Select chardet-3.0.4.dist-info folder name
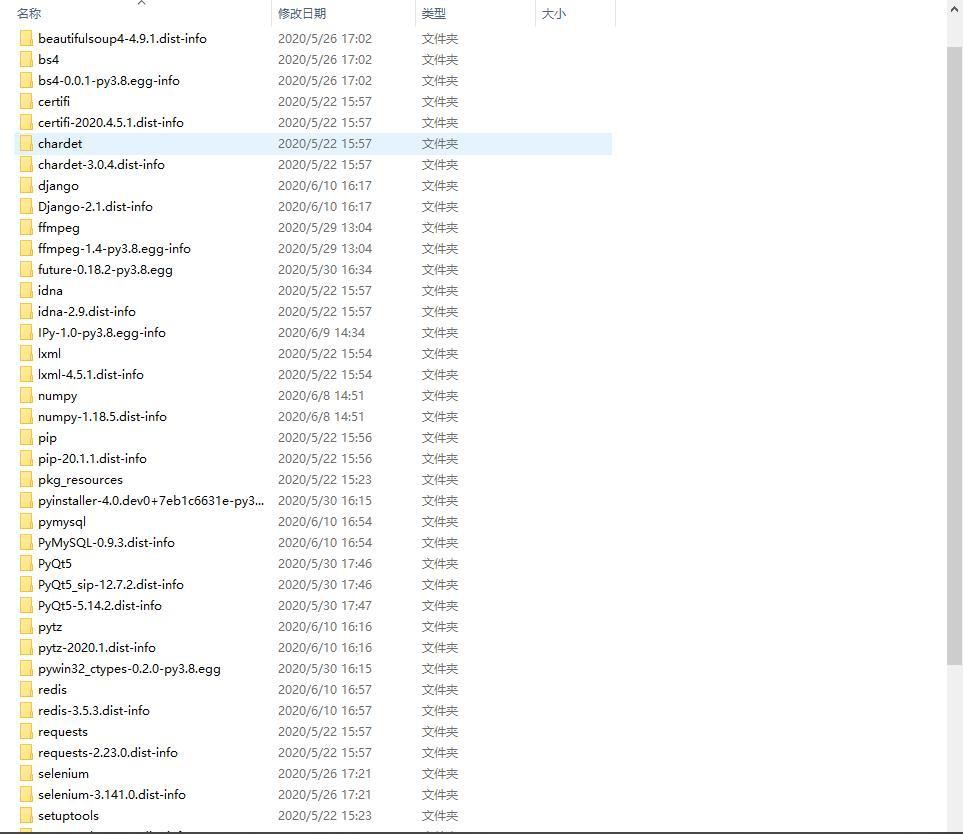This screenshot has width=963, height=834. click(x=101, y=165)
